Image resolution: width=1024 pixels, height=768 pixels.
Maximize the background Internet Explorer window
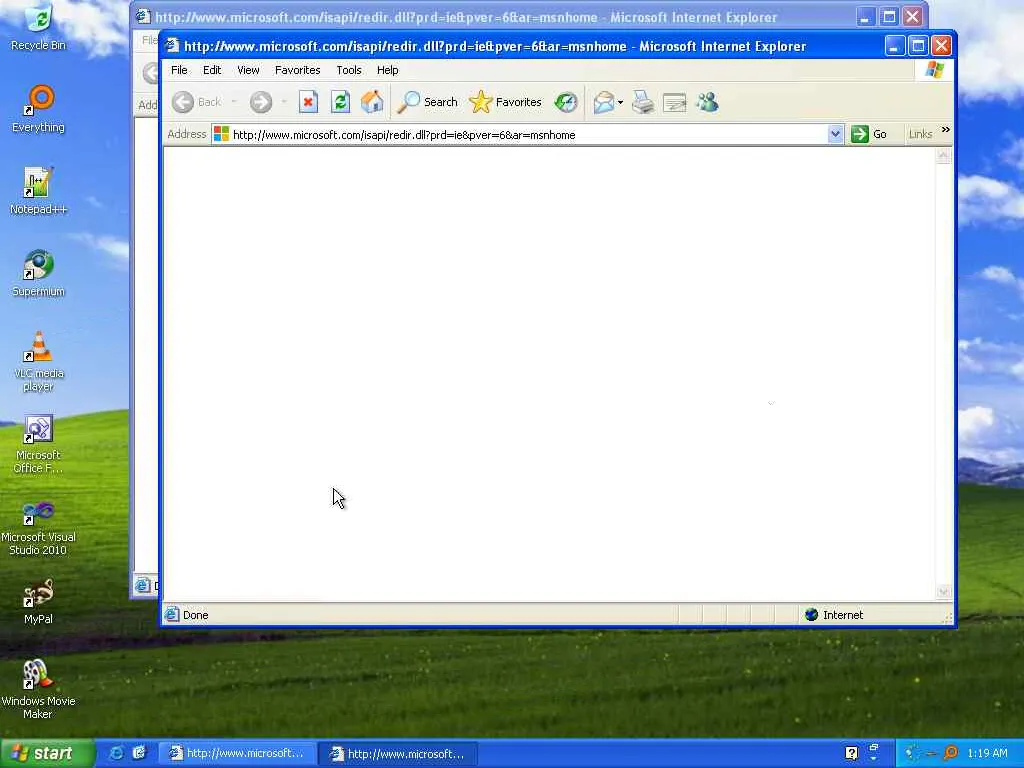tap(889, 17)
